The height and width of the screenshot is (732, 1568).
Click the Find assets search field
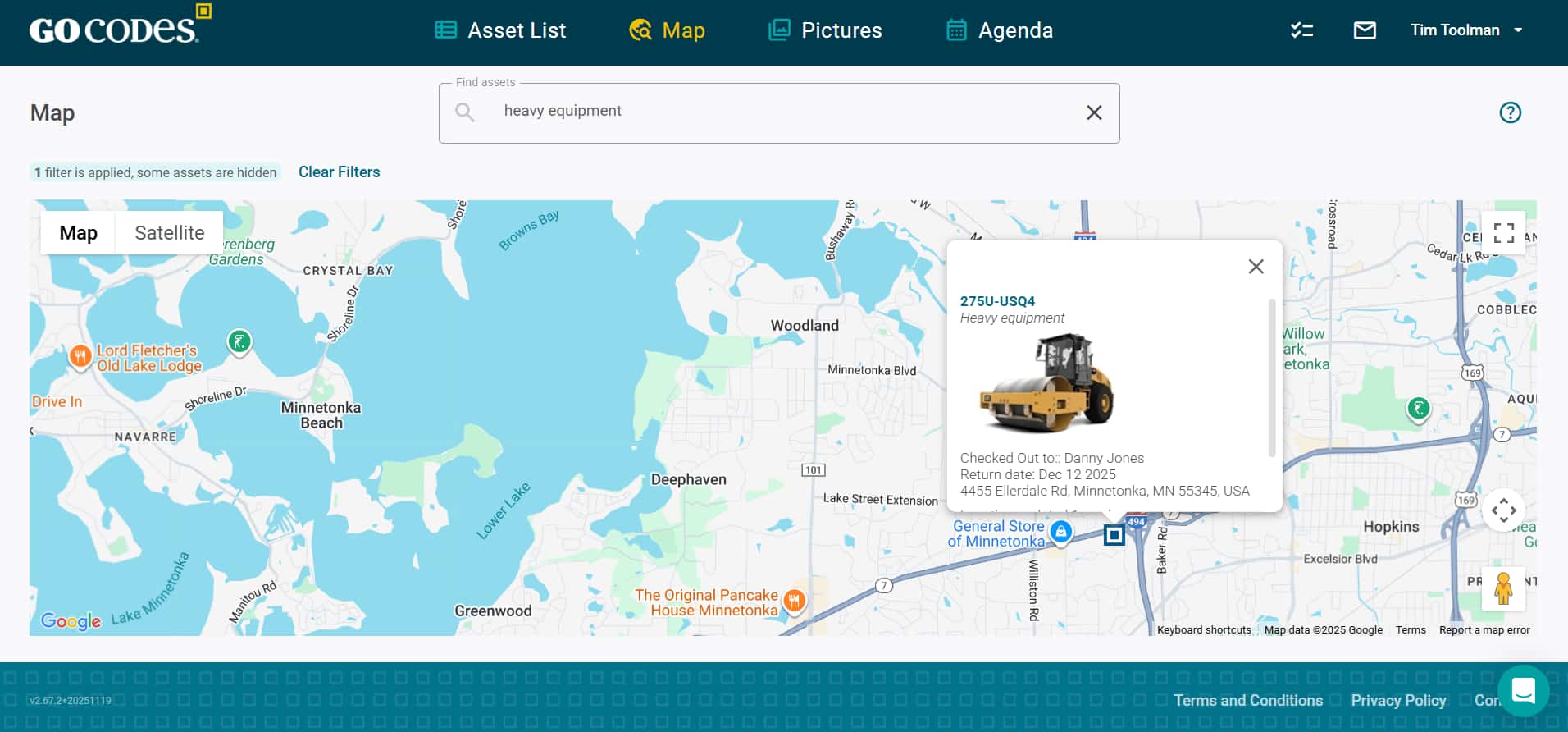pos(779,112)
